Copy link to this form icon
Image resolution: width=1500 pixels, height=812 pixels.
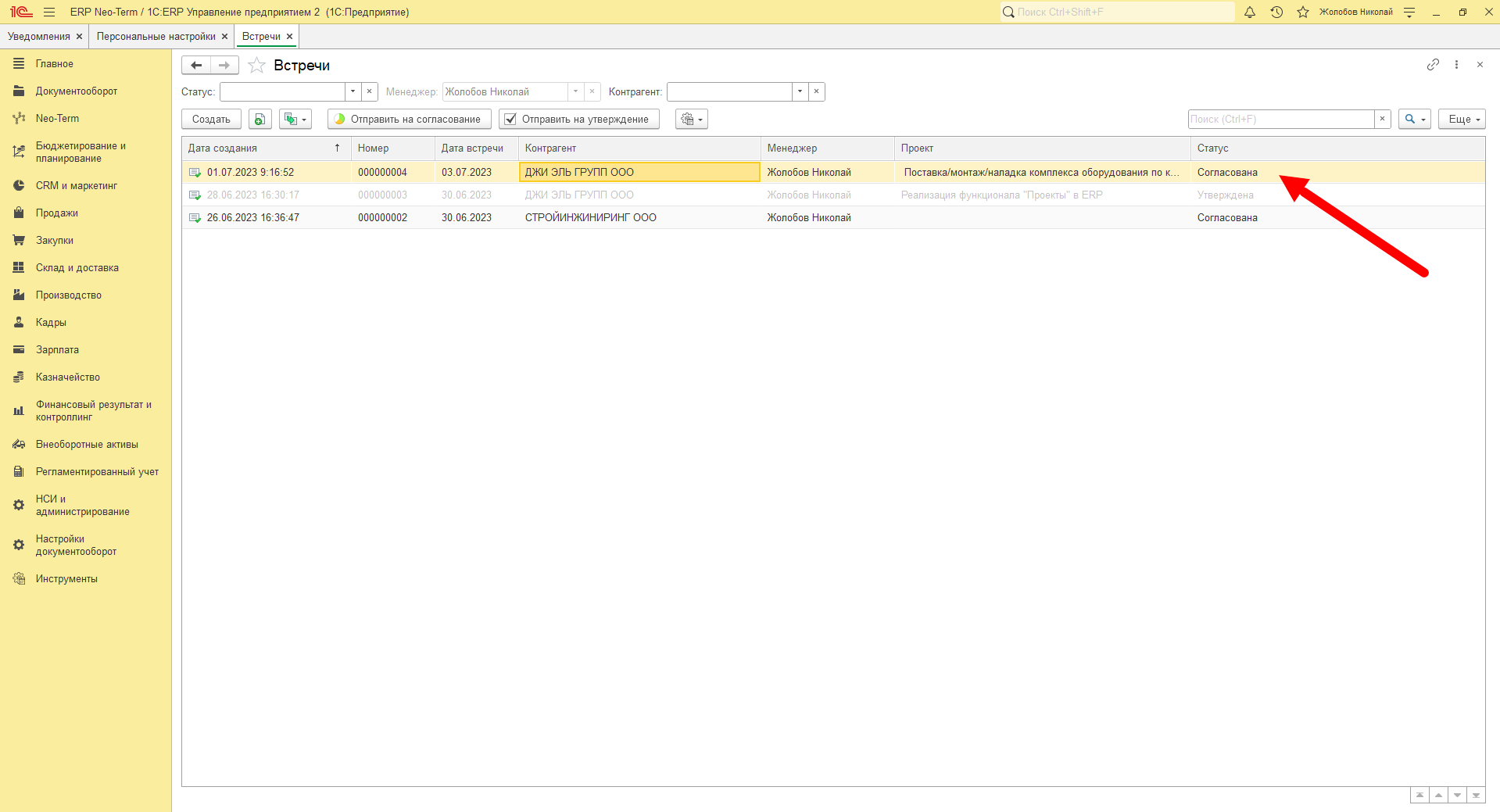click(x=1433, y=65)
